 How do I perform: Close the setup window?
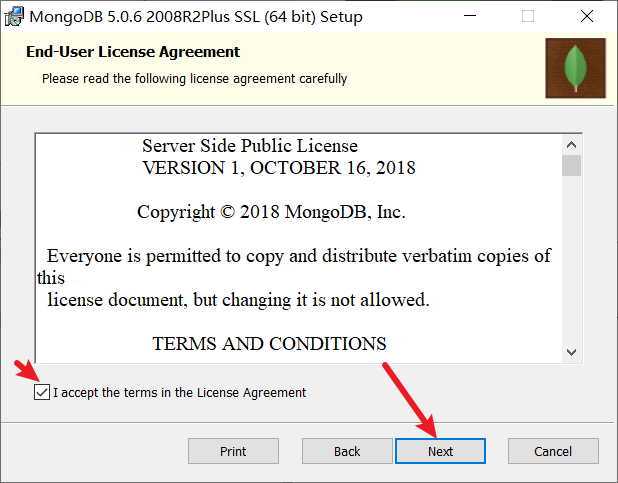click(x=587, y=16)
